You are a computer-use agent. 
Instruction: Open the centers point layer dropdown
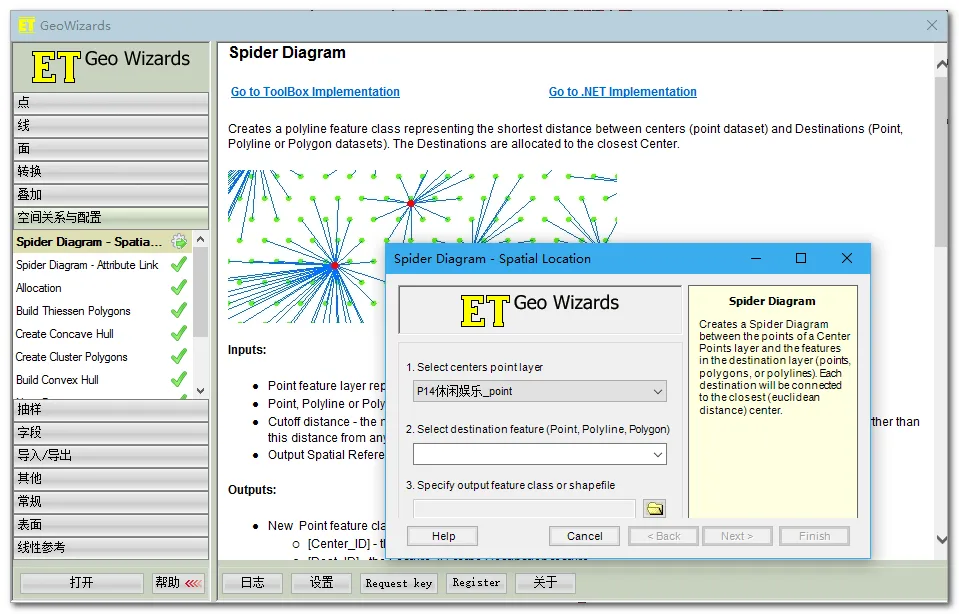coord(539,391)
